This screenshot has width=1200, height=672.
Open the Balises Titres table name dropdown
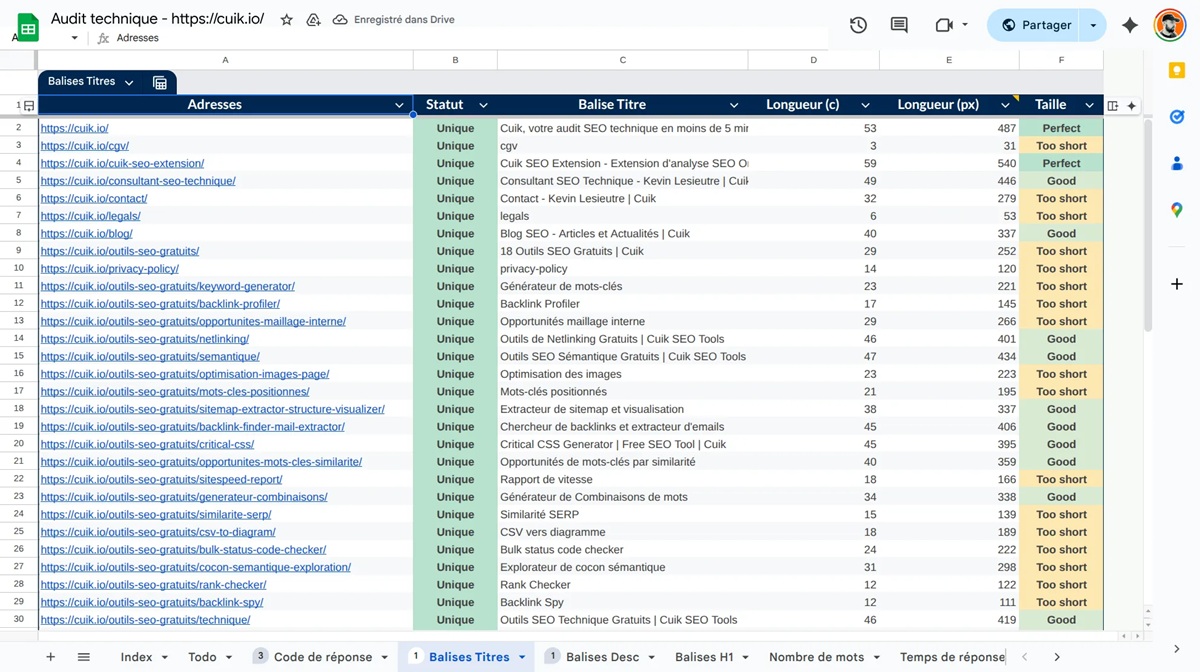[x=129, y=82]
